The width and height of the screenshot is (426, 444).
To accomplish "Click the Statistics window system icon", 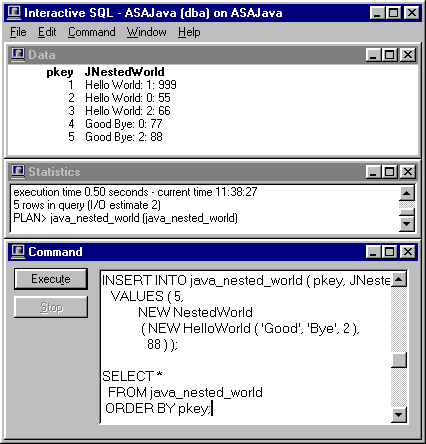I will (18, 172).
